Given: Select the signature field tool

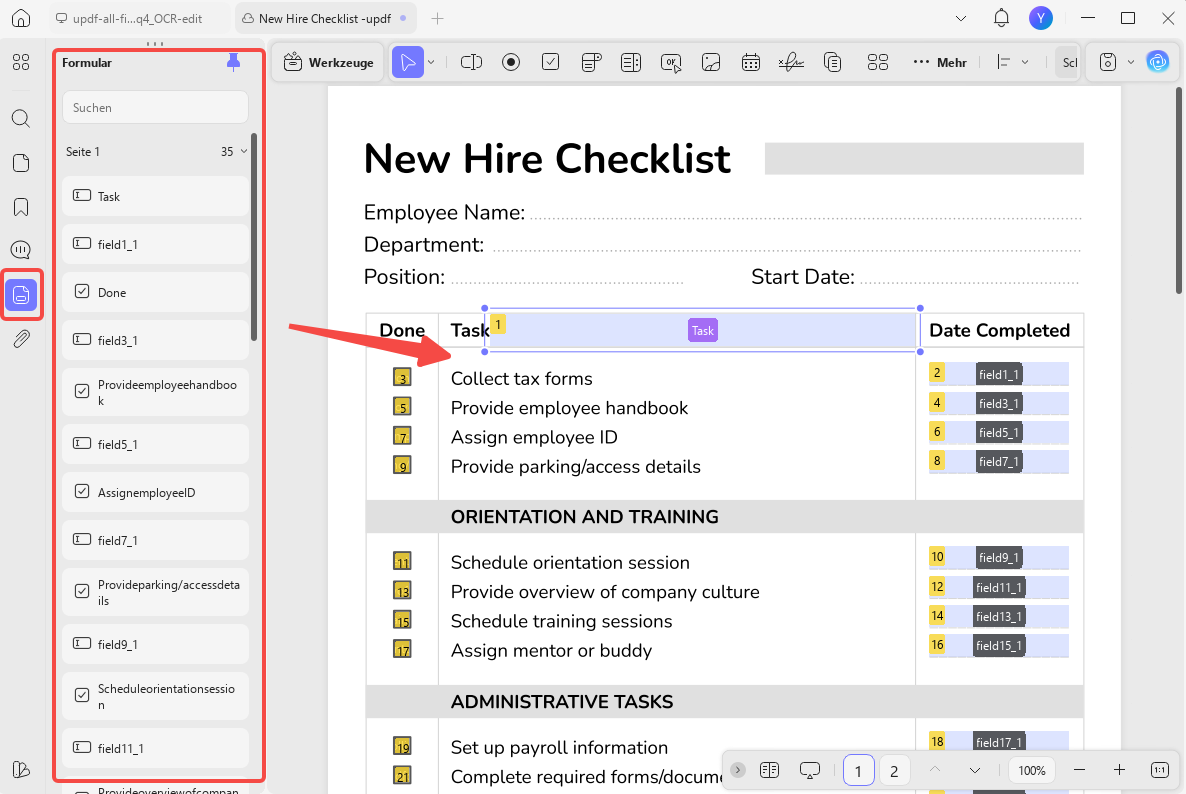Looking at the screenshot, I should 791,62.
